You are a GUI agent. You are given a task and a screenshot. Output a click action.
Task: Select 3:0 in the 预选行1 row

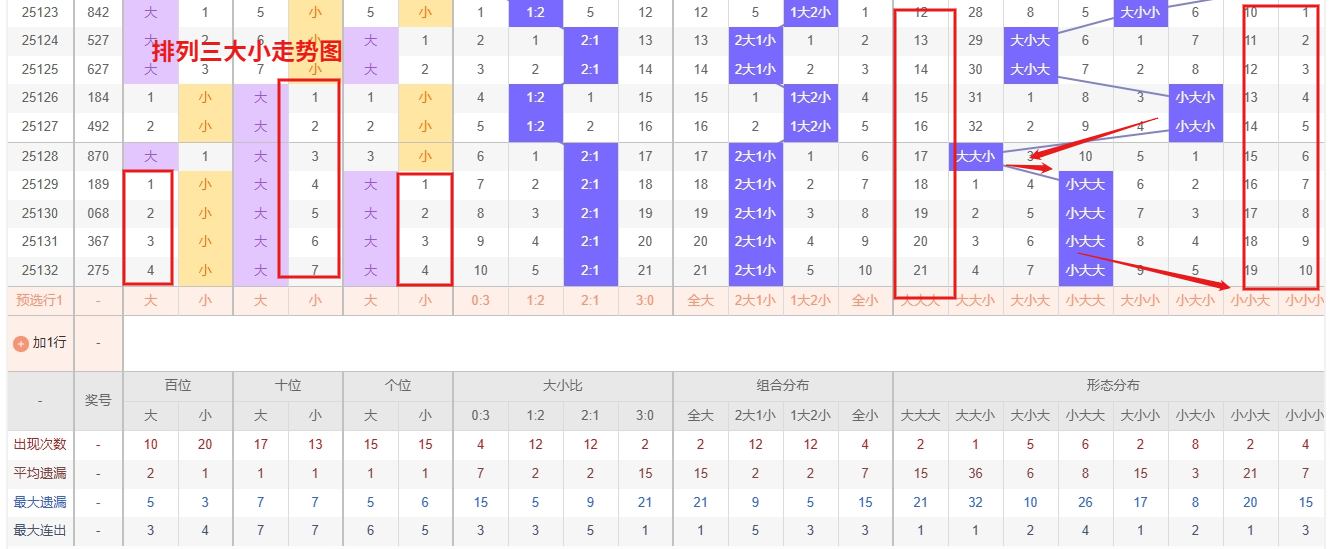(x=645, y=300)
